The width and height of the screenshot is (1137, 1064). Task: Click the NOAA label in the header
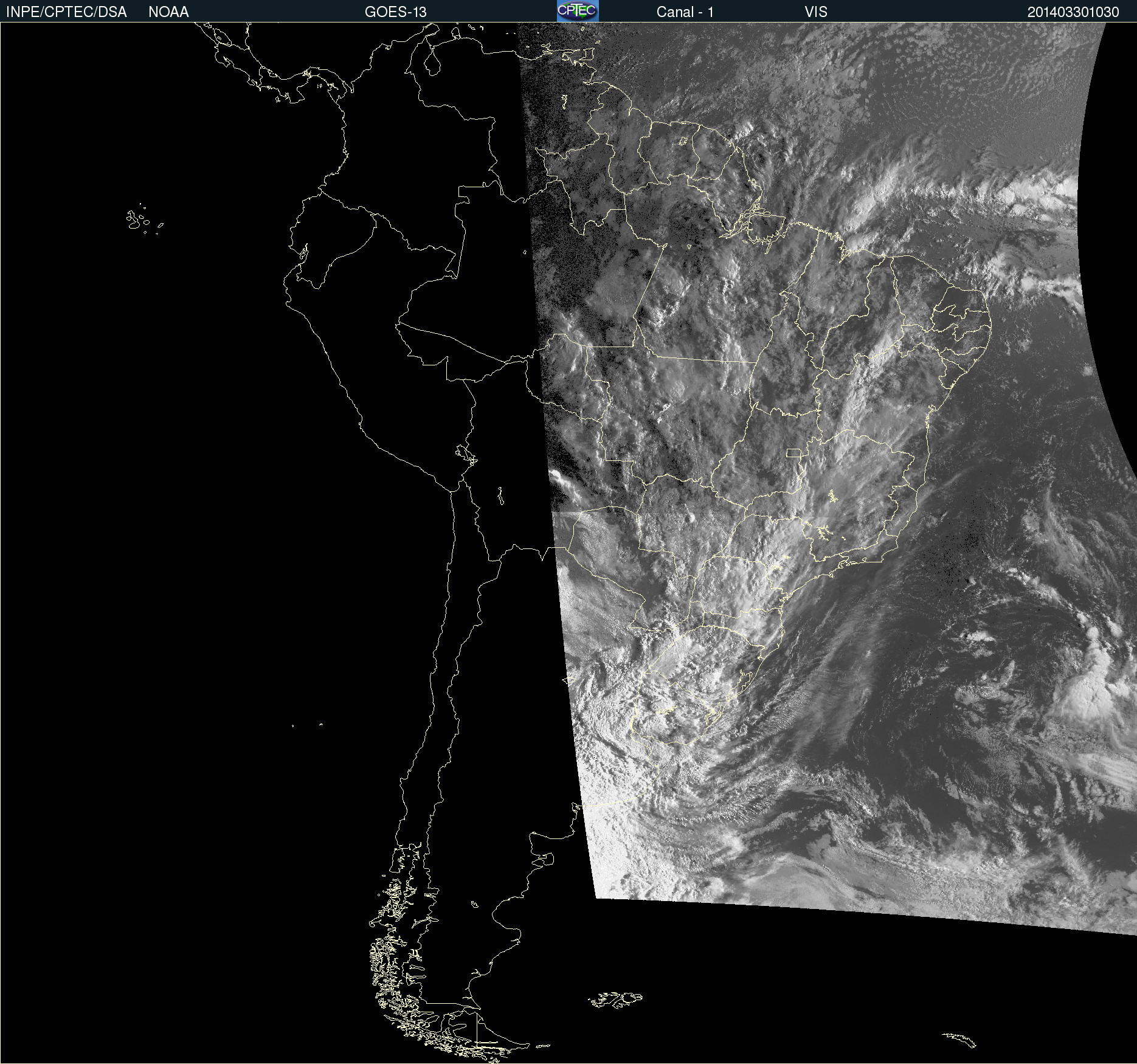coord(168,12)
